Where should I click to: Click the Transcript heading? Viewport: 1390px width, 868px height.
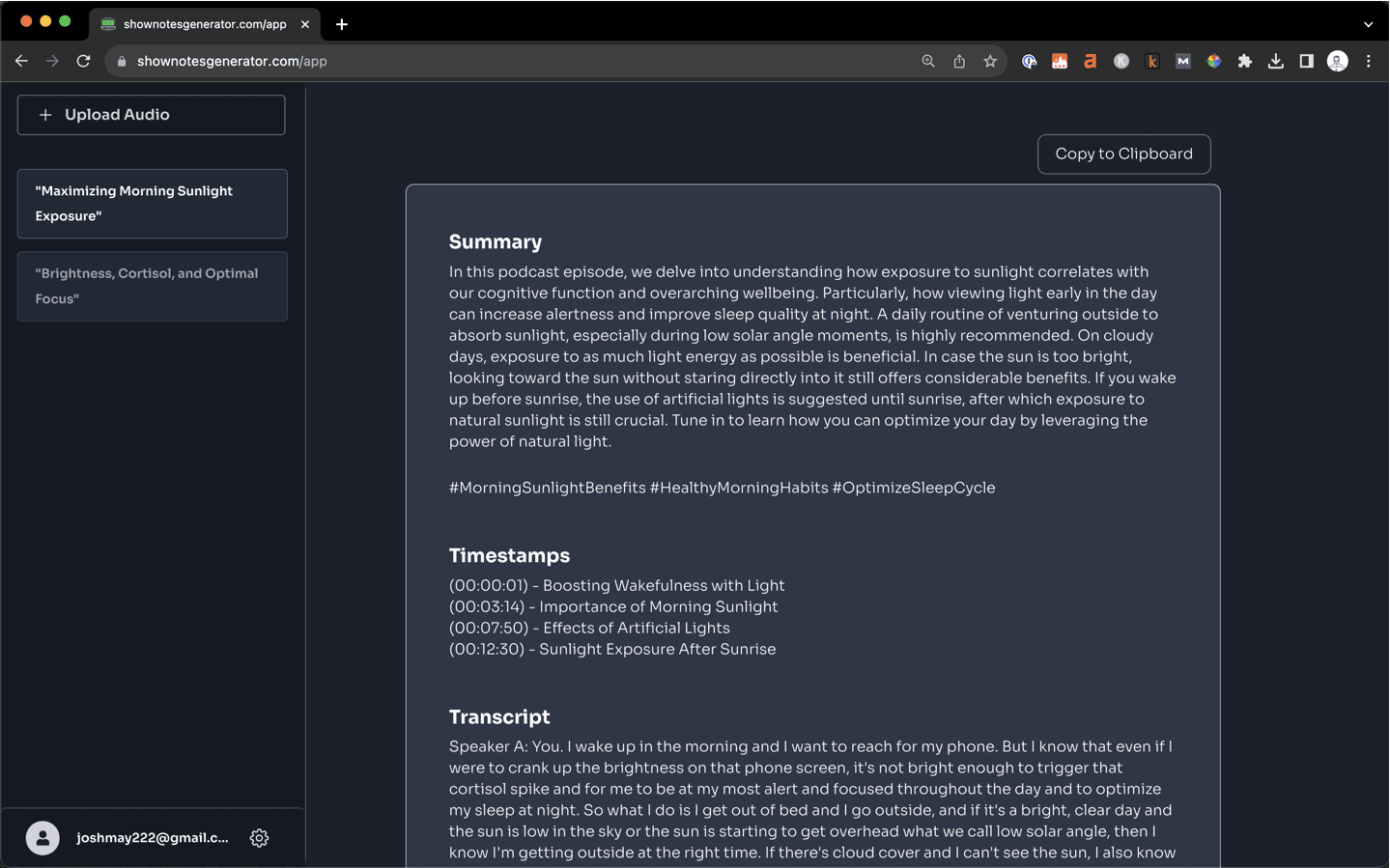click(499, 717)
